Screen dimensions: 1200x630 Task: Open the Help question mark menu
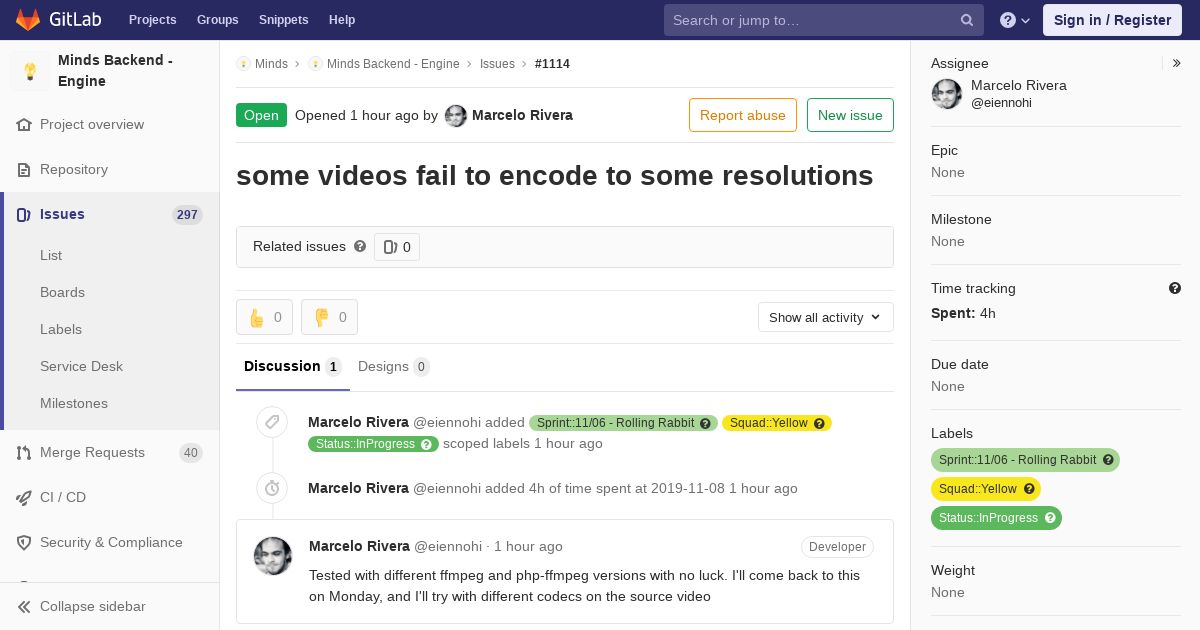pyautogui.click(x=1015, y=20)
